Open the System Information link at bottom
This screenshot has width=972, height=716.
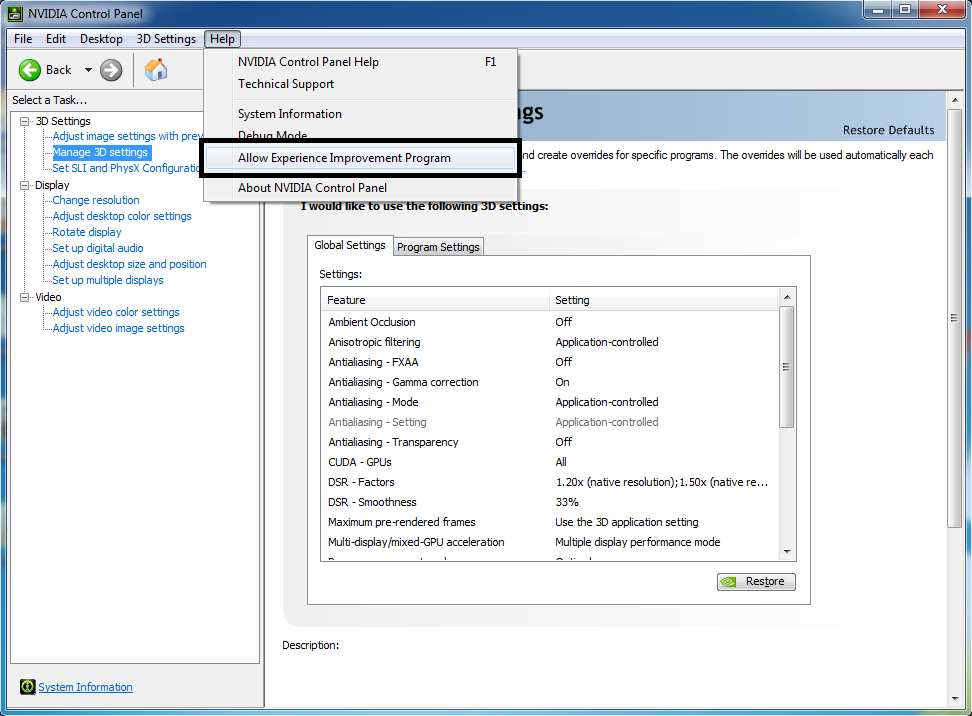tap(86, 687)
